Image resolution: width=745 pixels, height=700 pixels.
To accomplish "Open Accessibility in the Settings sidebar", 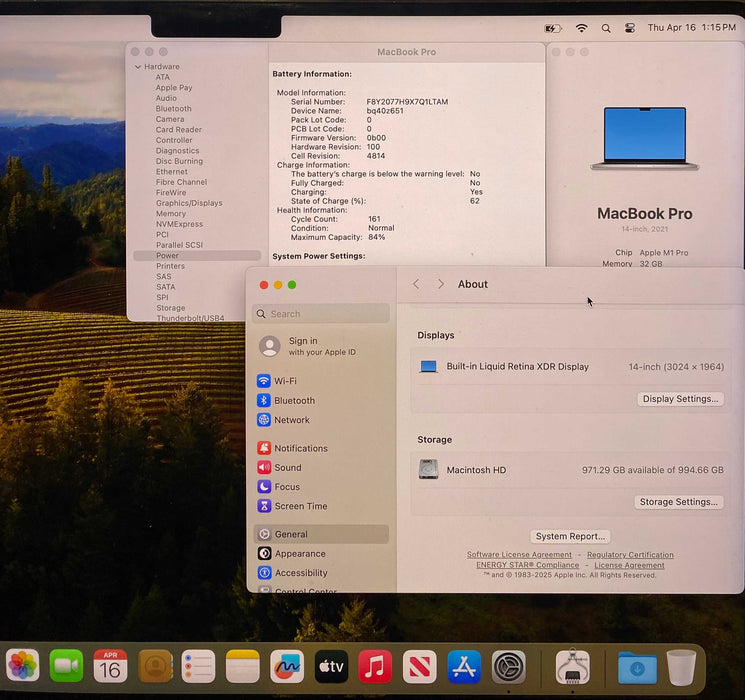I will coord(321,573).
